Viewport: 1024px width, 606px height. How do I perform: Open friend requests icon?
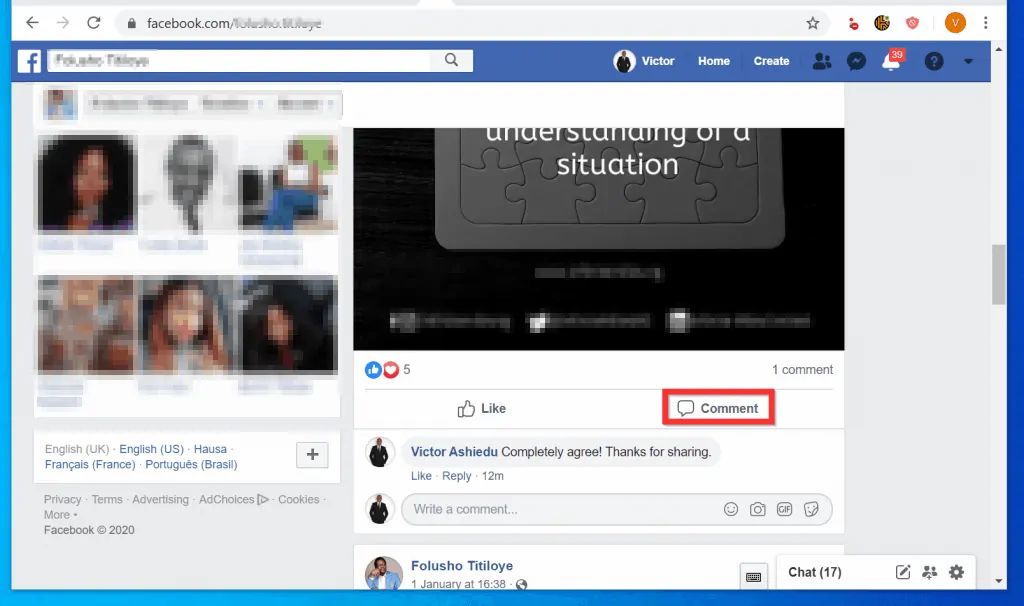[x=821, y=61]
